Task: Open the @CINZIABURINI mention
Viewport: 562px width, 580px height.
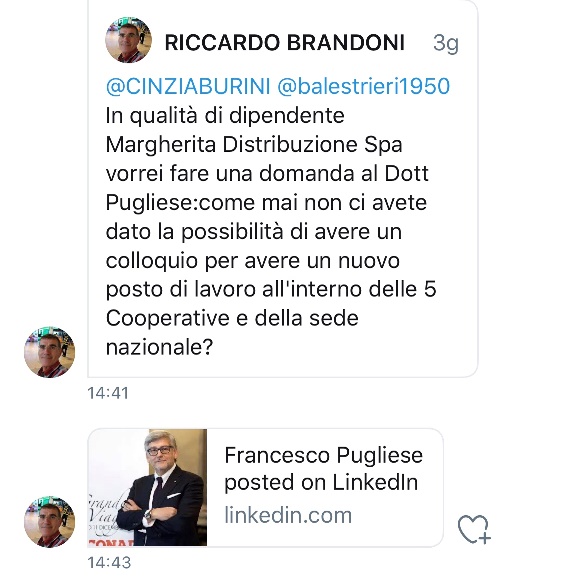Action: coord(188,86)
